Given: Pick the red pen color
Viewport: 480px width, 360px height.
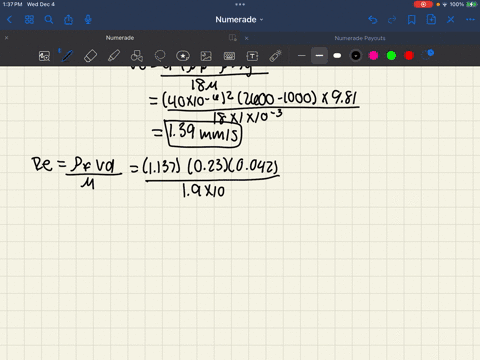Looking at the screenshot, I should (409, 56).
